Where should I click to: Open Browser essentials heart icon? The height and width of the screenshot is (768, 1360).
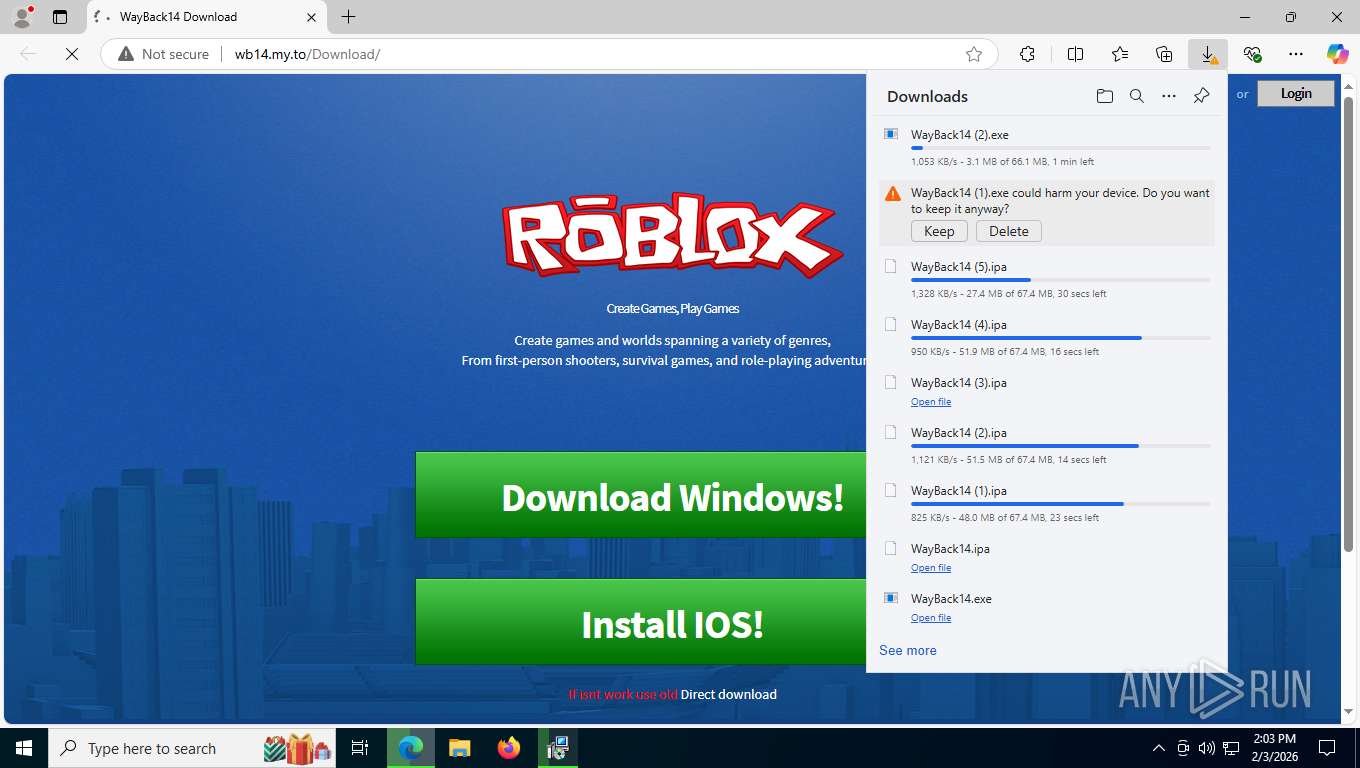click(1252, 54)
